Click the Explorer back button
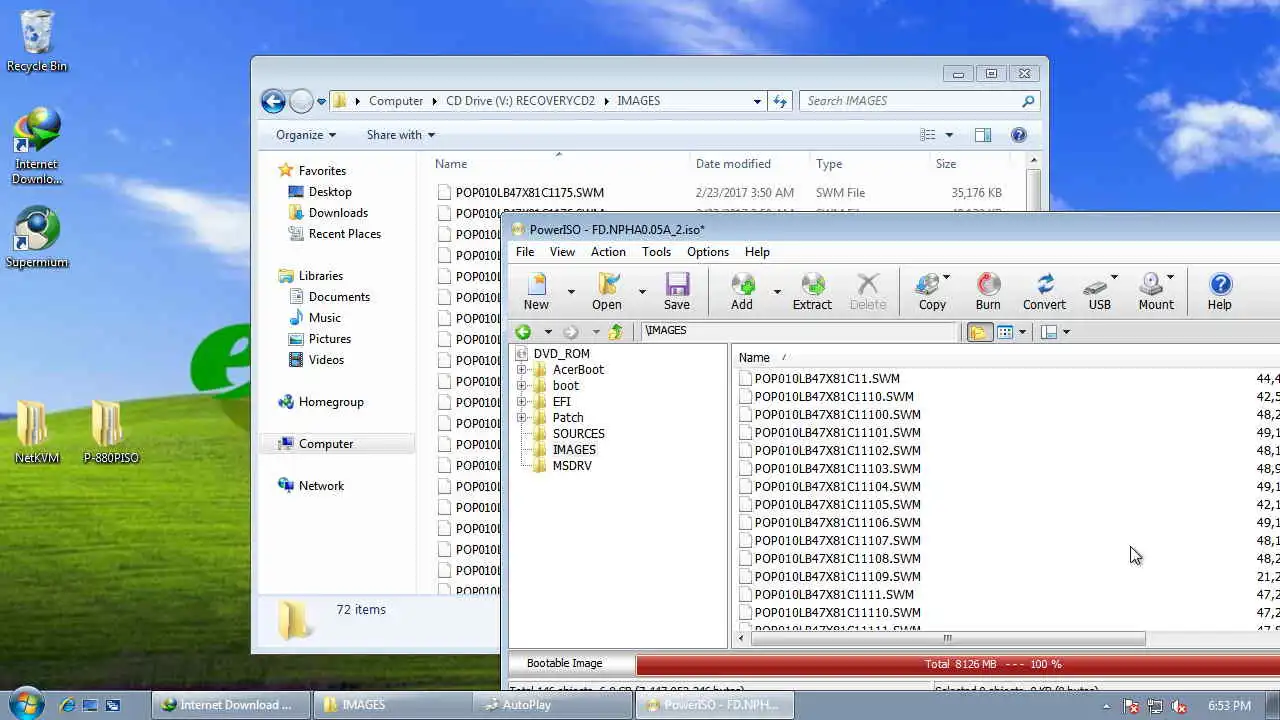1280x720 pixels. [x=273, y=101]
